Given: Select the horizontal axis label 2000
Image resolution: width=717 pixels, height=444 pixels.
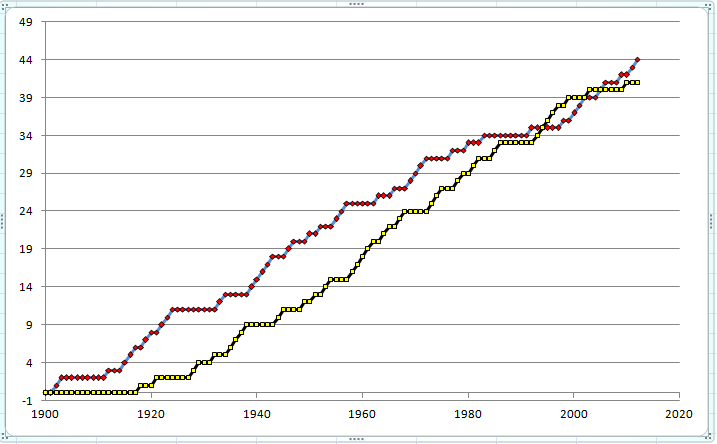Looking at the screenshot, I should [573, 414].
